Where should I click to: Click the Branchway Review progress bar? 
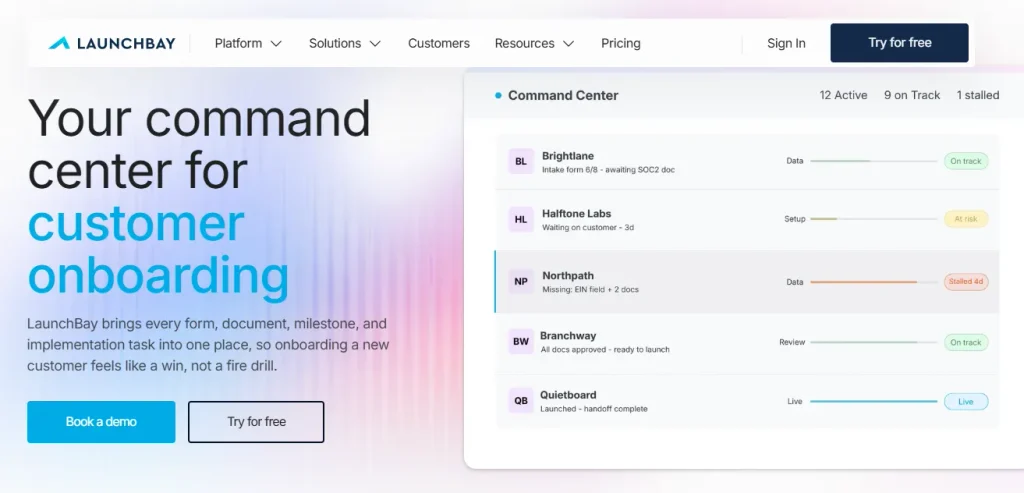[x=873, y=342]
